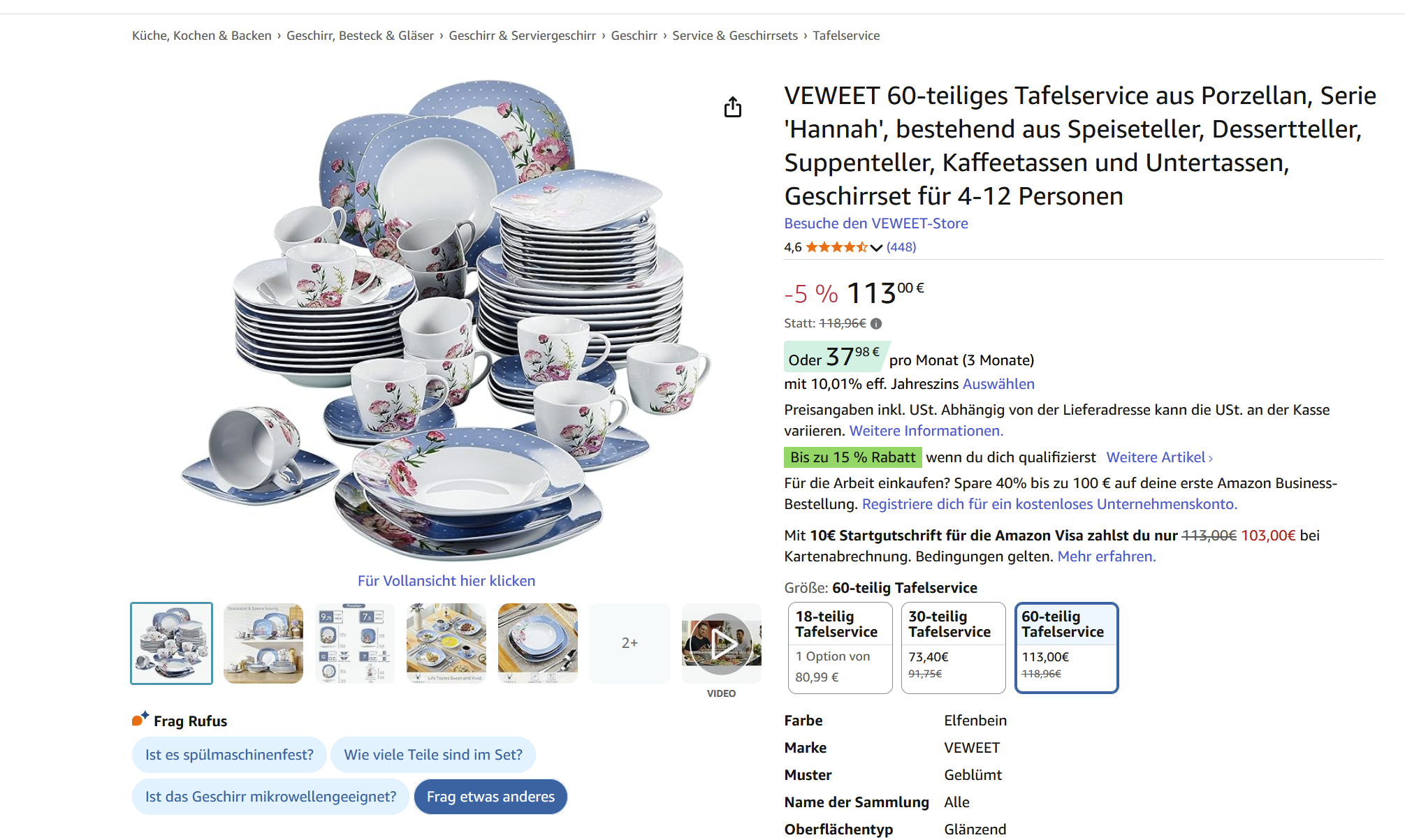Screen dimensions: 1405x840
Task: Visit the VEWEET-Store link
Action: (875, 223)
